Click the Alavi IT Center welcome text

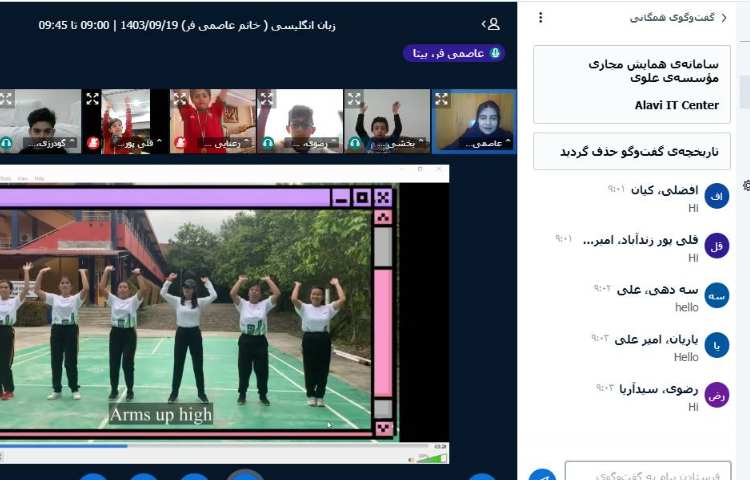point(676,105)
